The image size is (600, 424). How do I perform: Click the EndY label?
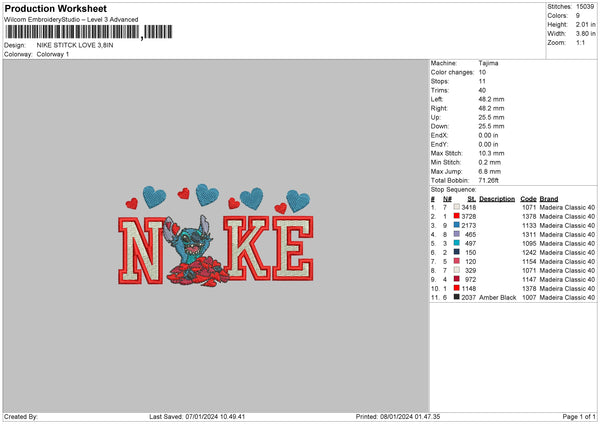(439, 144)
